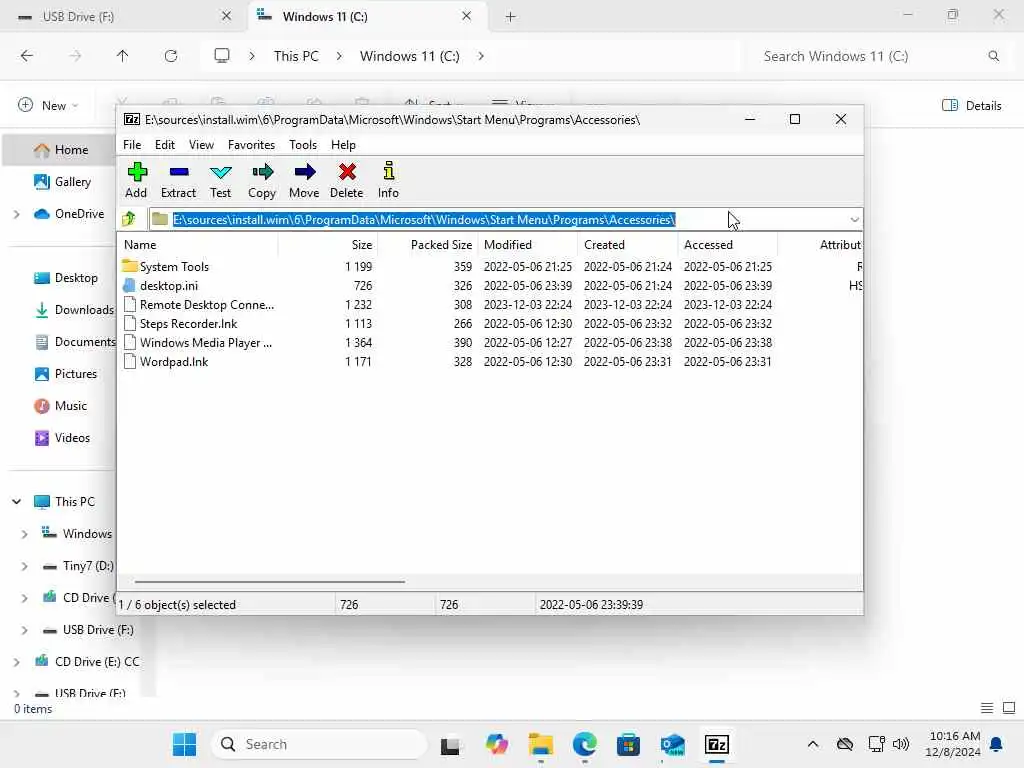Viewport: 1024px width, 768px height.
Task: Click the red Delete toolbar icon
Action: 347,180
